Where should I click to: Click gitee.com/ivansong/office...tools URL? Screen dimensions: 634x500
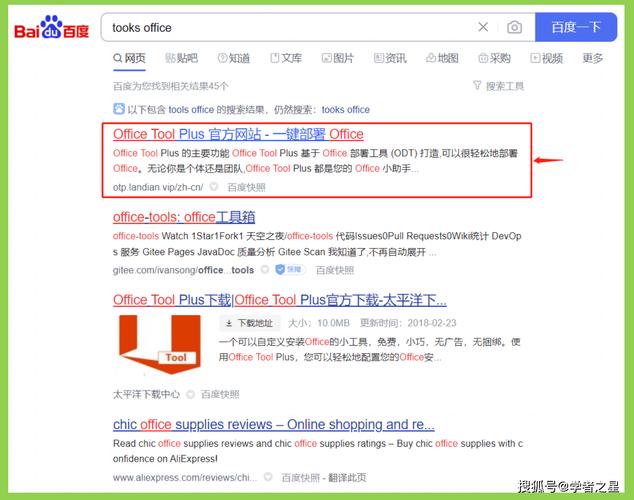pyautogui.click(x=183, y=270)
